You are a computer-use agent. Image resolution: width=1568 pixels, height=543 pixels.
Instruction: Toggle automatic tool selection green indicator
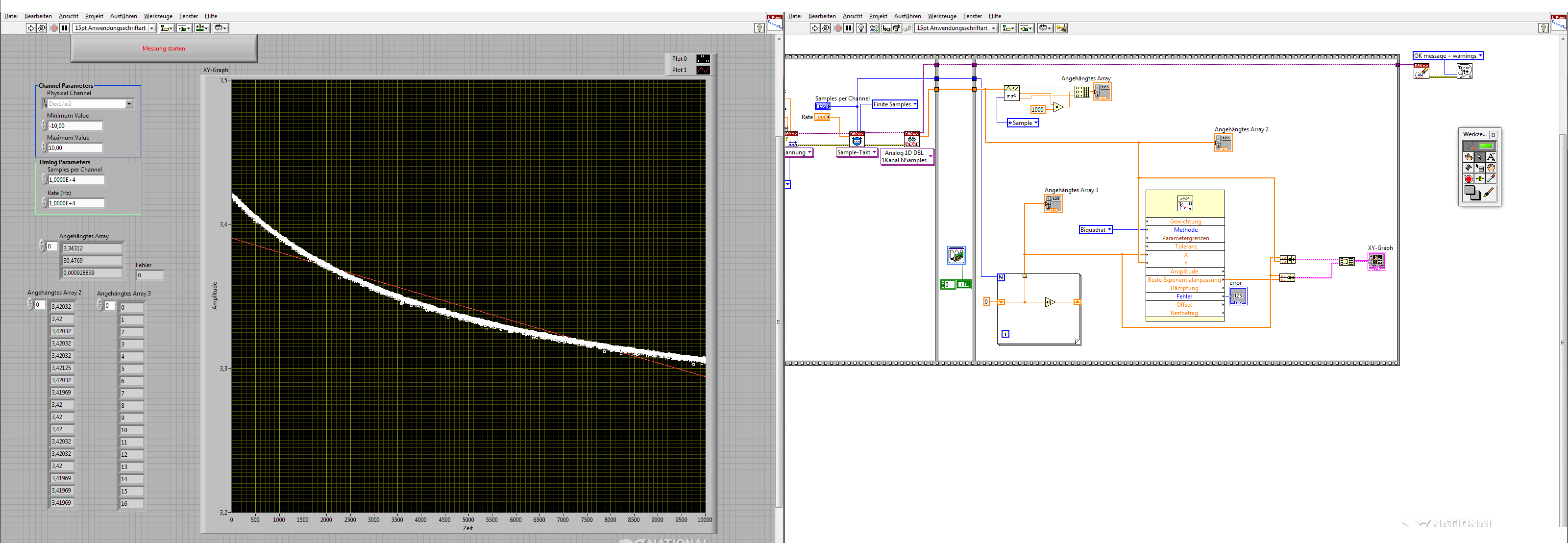(1487, 146)
